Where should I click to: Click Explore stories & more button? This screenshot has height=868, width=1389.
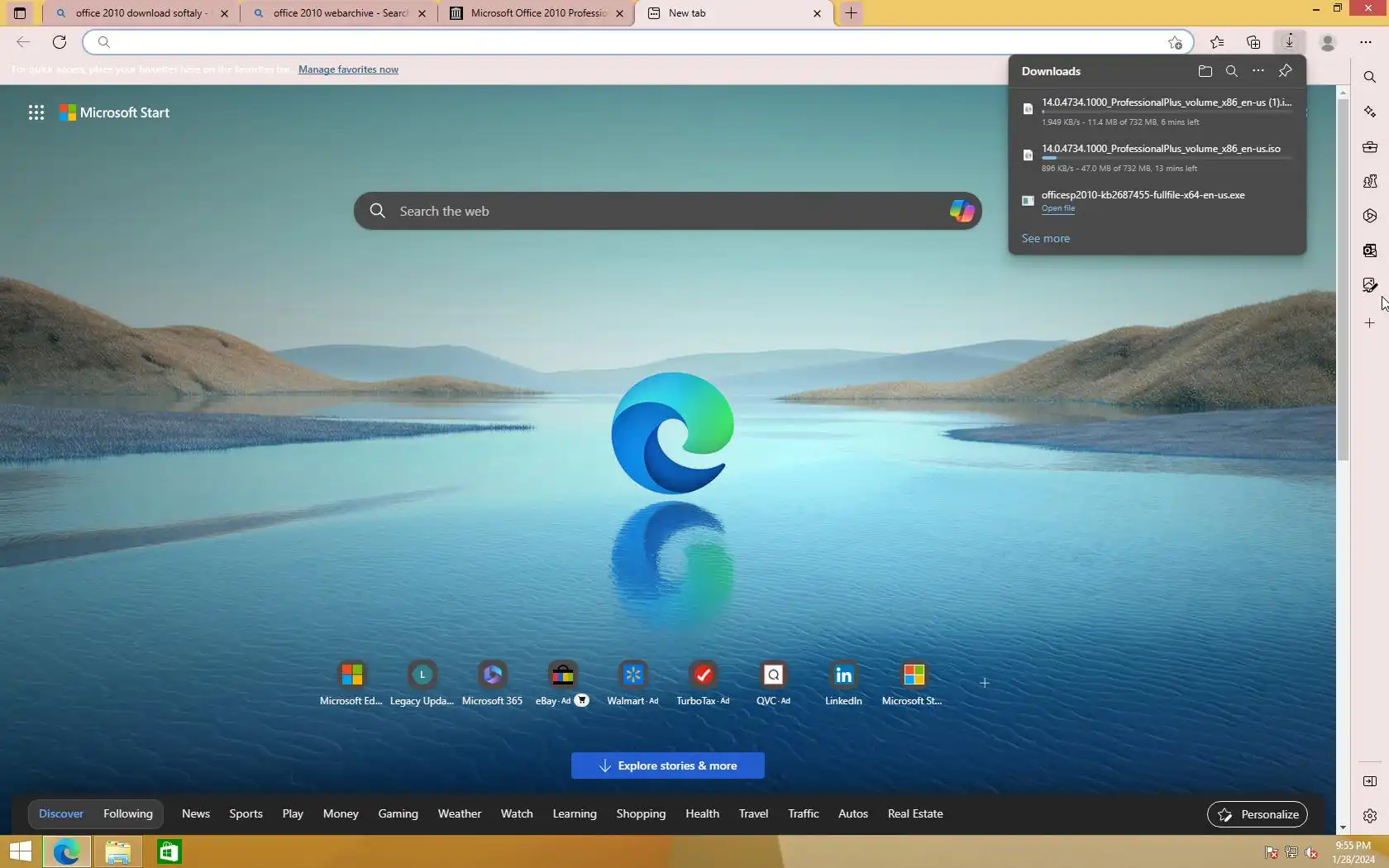click(x=668, y=765)
